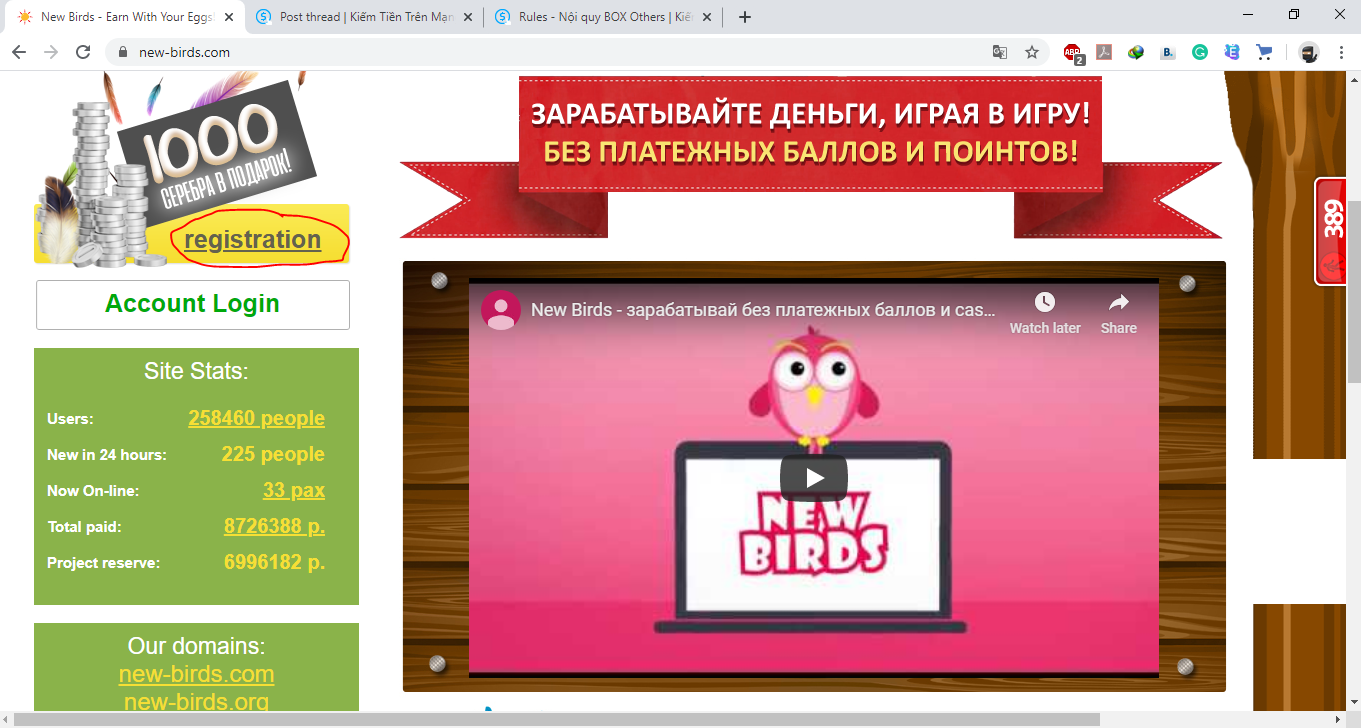The width and height of the screenshot is (1361, 728).
Task: Bookmark this page with the star icon
Action: point(1032,52)
